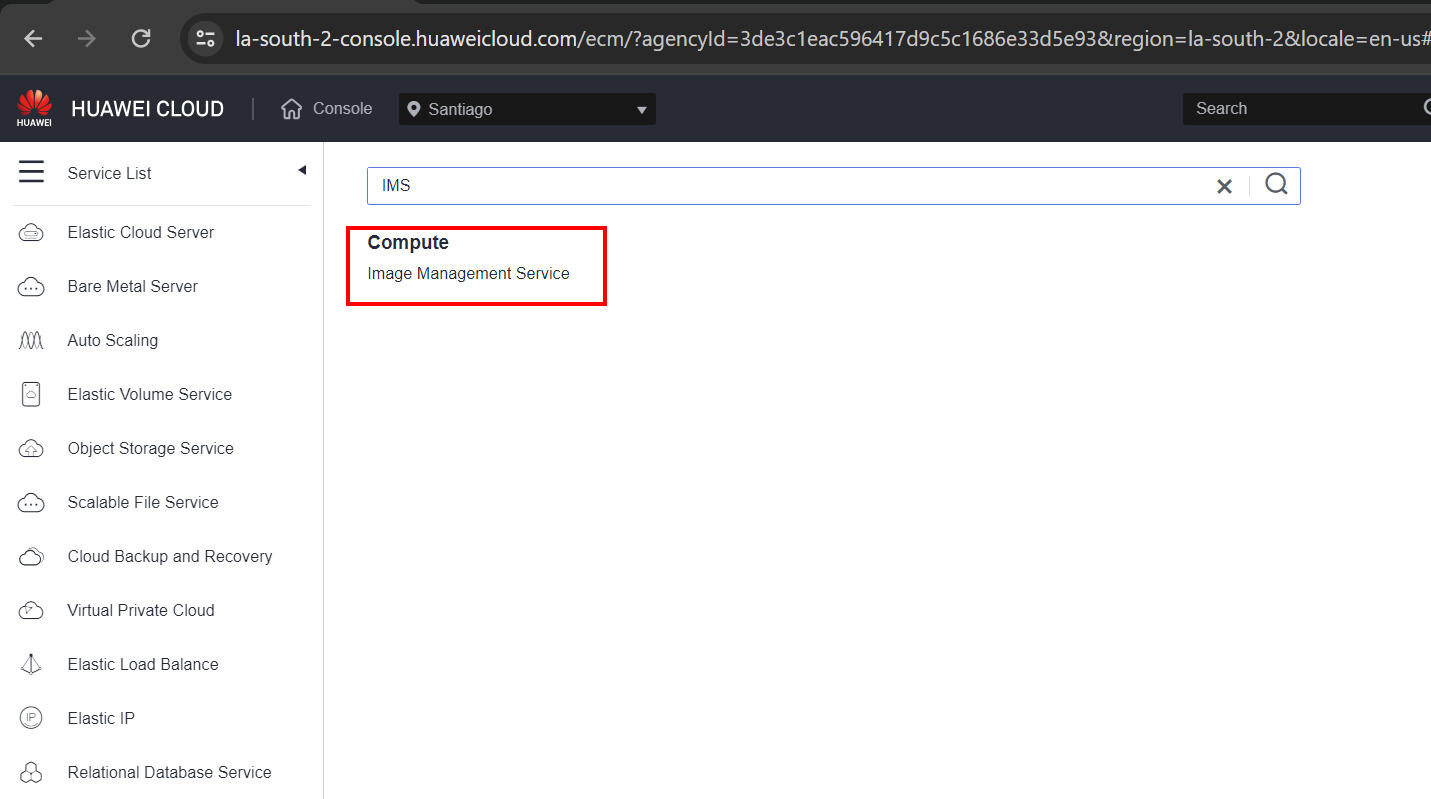The width and height of the screenshot is (1431, 799).
Task: Click the top Search input field
Action: tap(1300, 109)
